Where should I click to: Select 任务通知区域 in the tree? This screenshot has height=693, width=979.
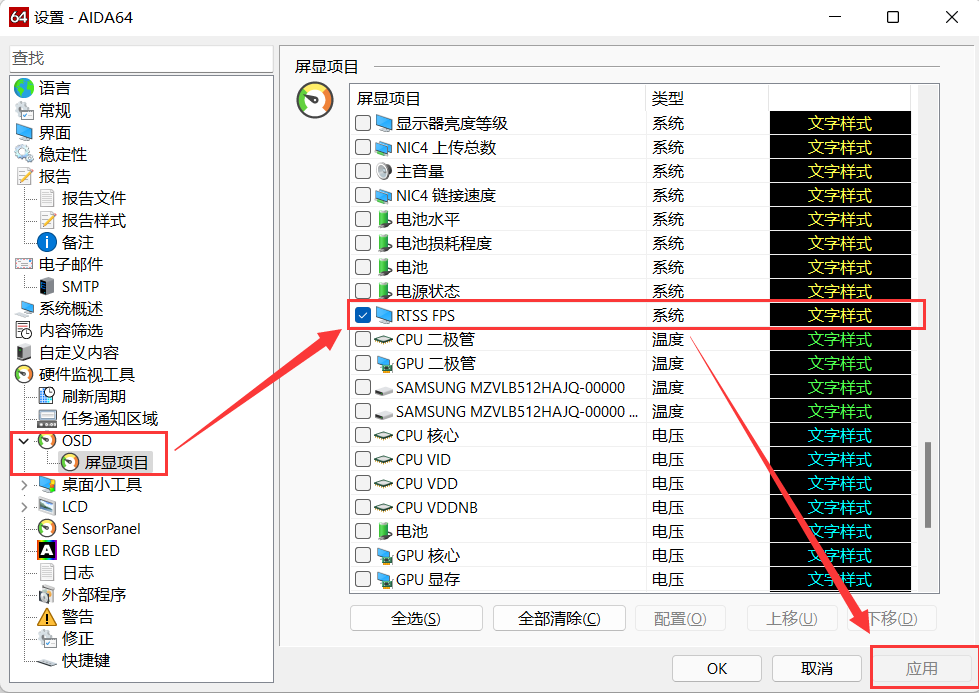110,418
